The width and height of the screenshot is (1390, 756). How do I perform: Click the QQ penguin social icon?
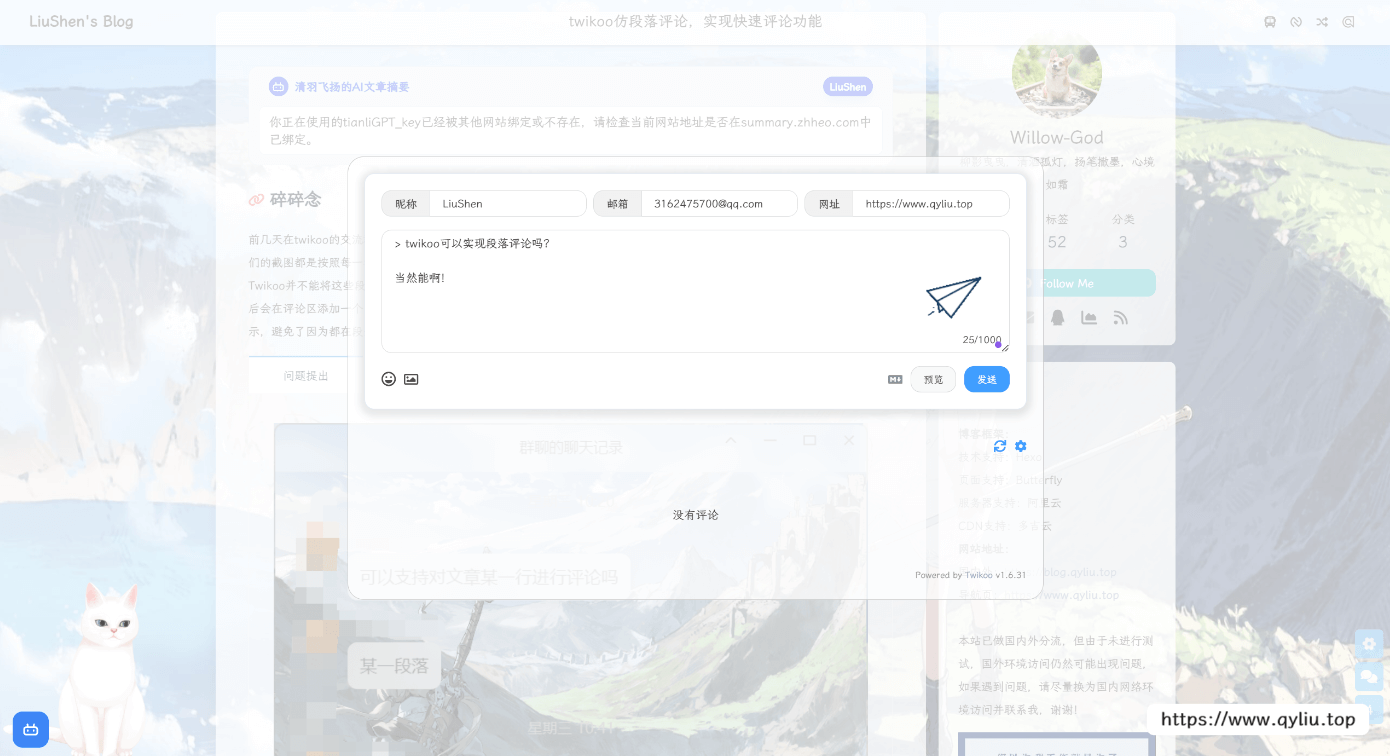(x=1058, y=317)
